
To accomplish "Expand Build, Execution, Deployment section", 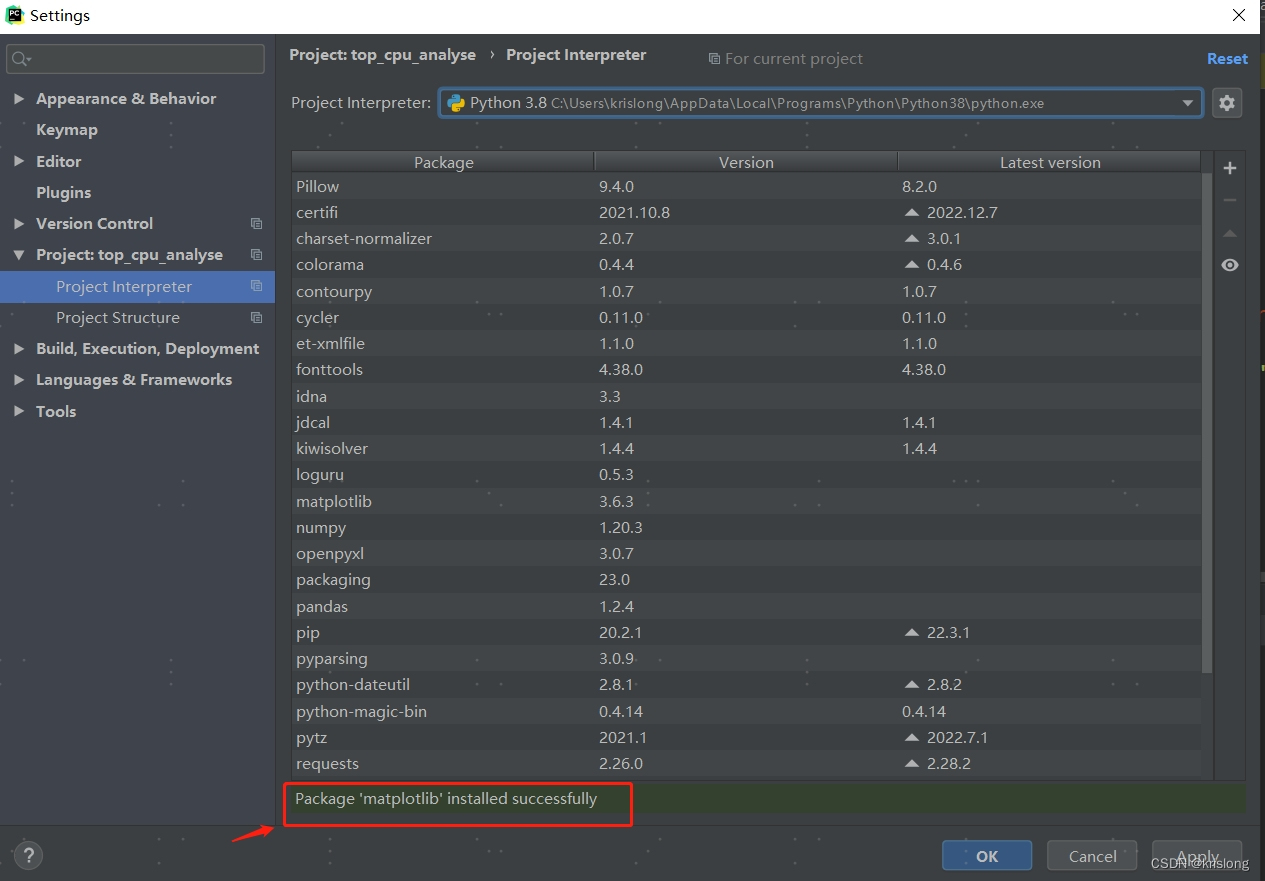I will tap(19, 349).
